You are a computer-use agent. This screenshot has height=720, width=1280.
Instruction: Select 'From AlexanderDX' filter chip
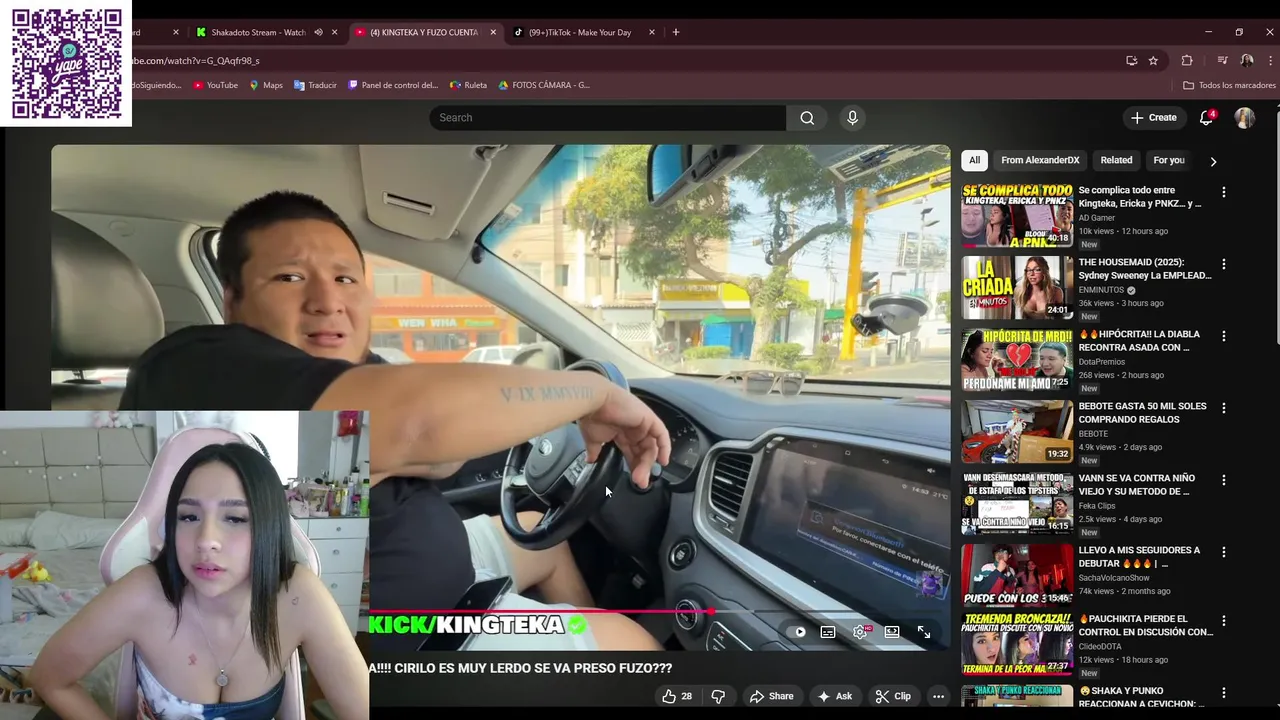1040,160
